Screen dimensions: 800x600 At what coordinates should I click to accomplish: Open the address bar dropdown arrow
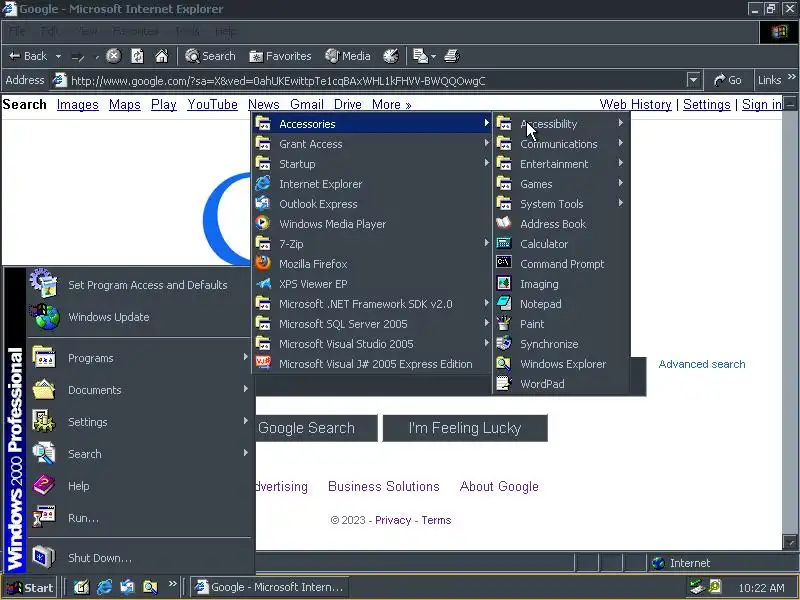(x=693, y=80)
